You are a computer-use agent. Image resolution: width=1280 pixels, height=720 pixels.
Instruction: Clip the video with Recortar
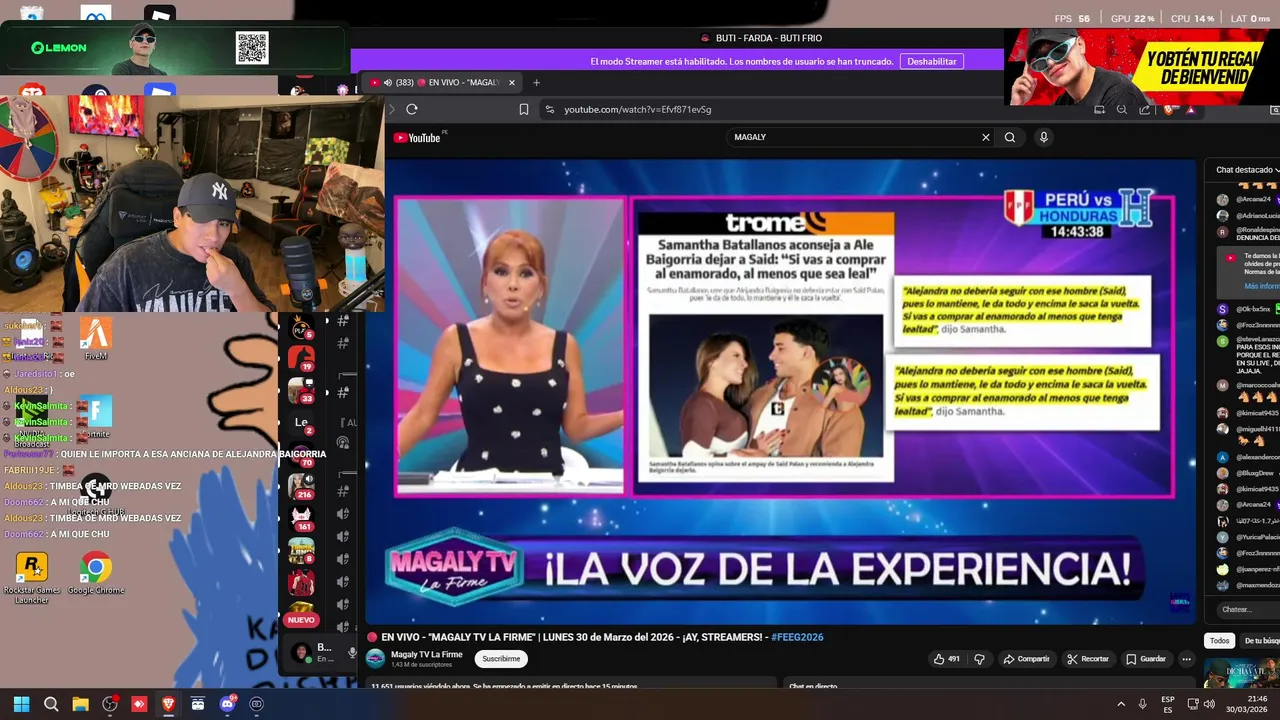(1087, 659)
